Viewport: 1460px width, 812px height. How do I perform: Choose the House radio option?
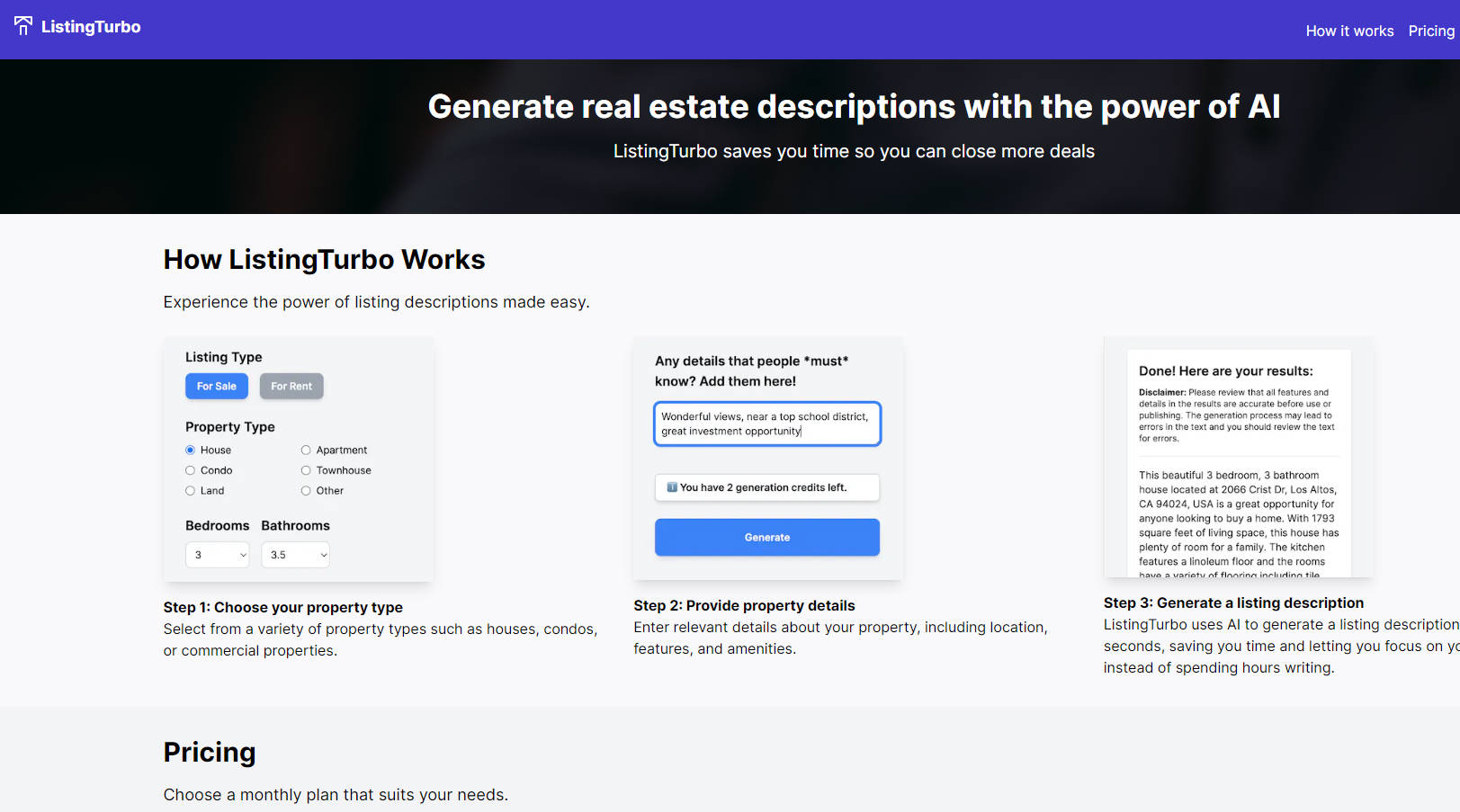(x=190, y=450)
